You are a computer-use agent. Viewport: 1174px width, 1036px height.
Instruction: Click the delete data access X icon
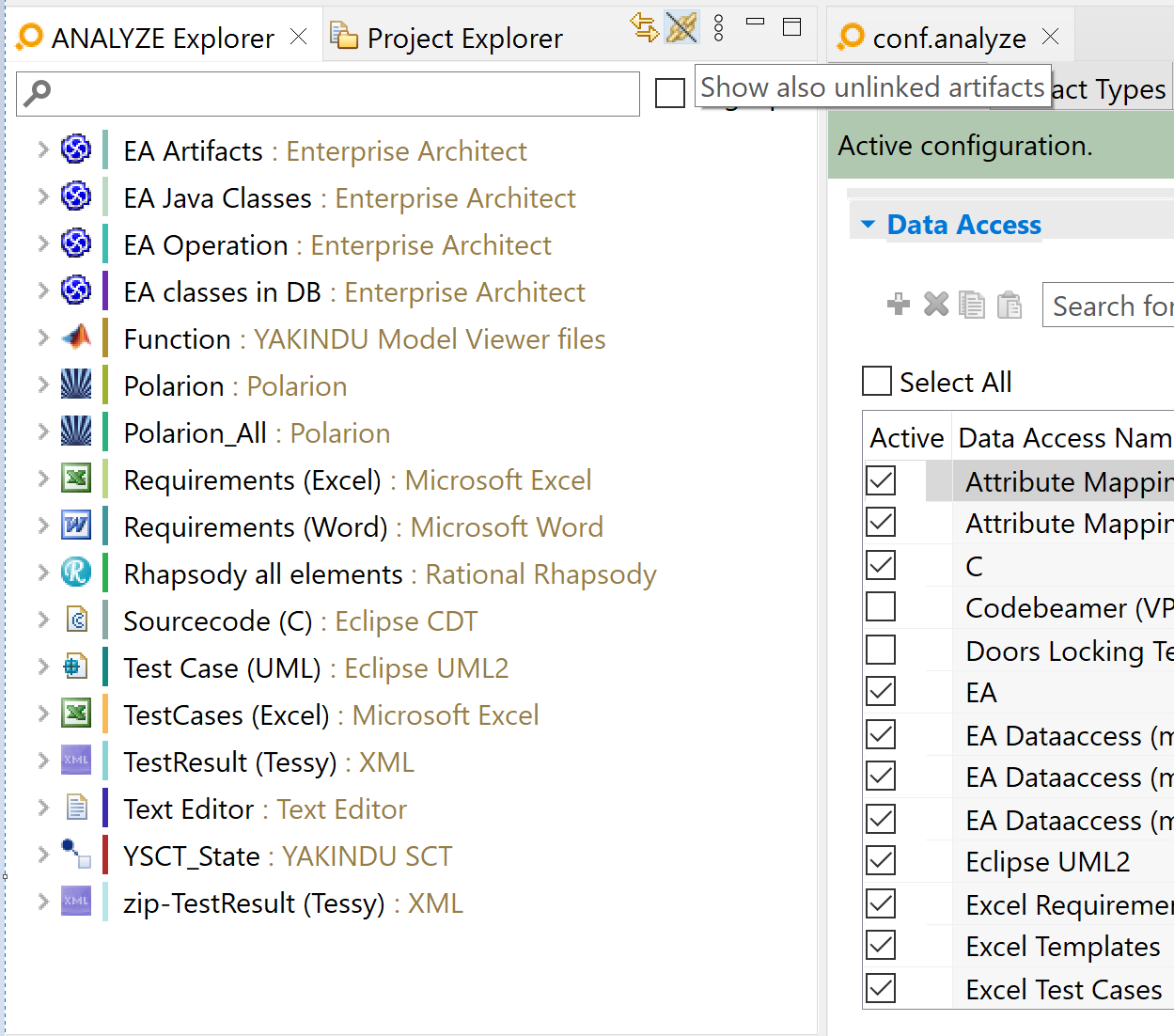point(936,305)
